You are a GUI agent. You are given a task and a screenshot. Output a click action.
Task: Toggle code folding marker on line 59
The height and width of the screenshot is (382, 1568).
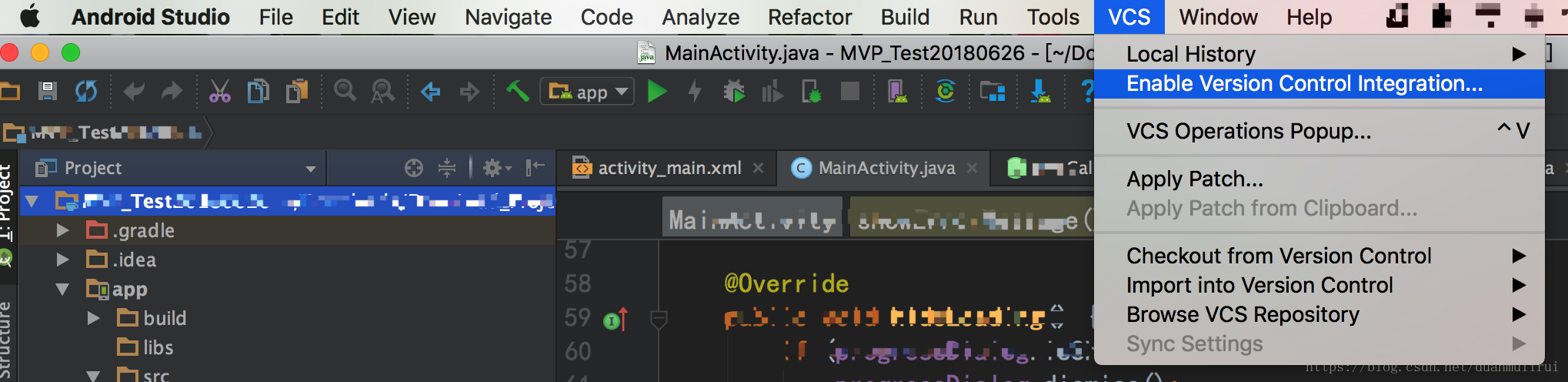click(x=659, y=319)
